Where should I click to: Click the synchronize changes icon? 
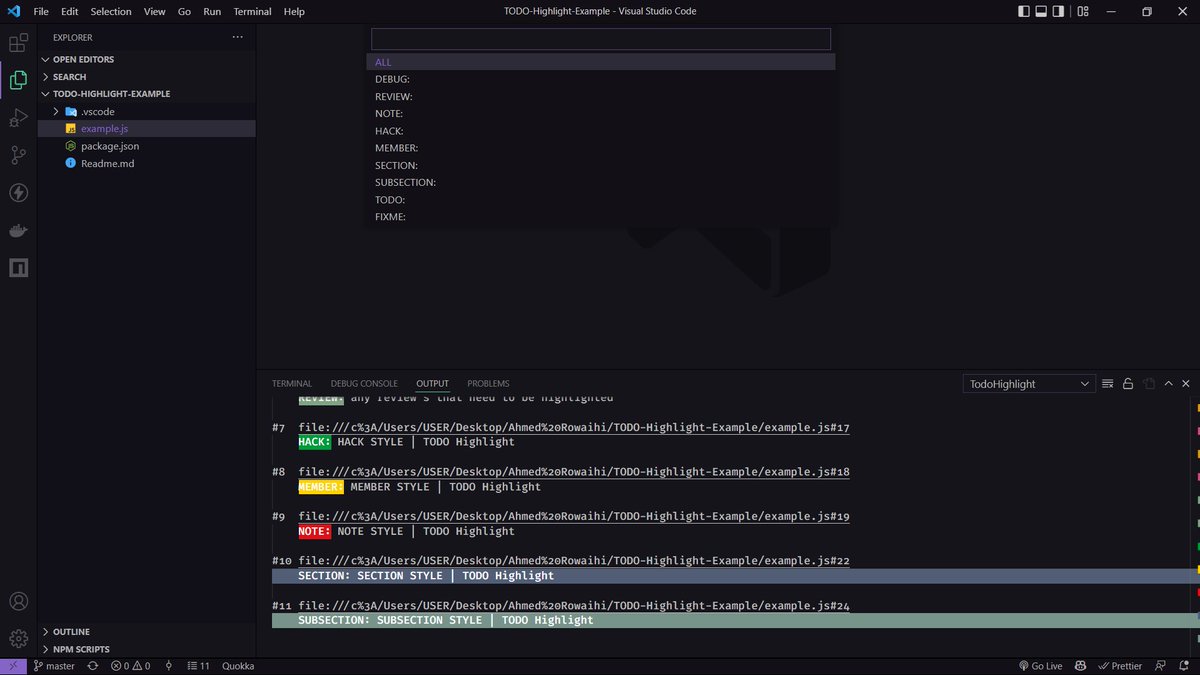point(93,666)
